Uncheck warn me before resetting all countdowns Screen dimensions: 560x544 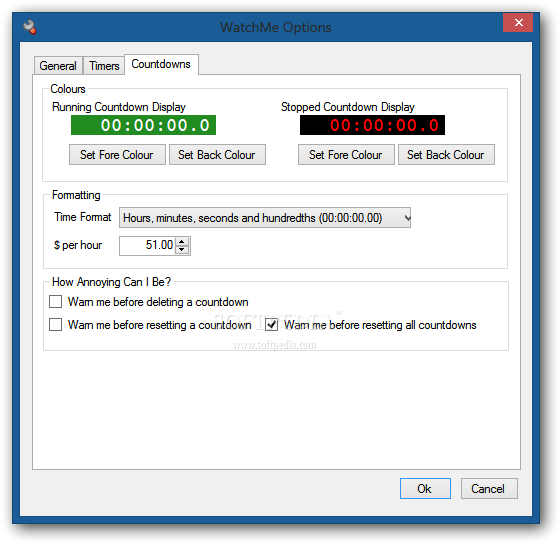click(x=271, y=325)
